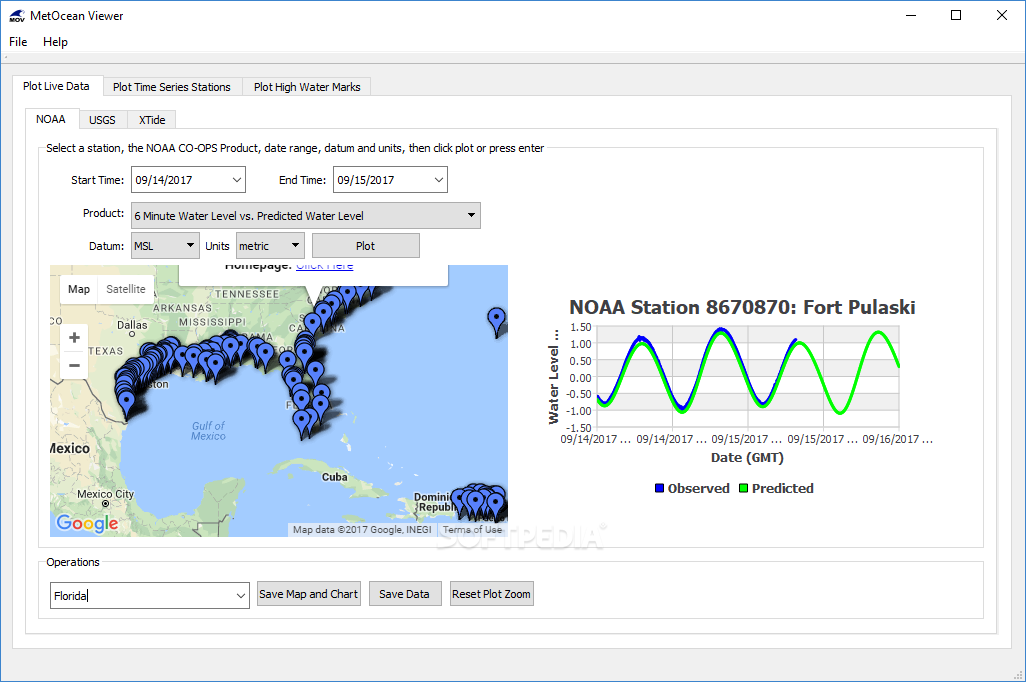
Task: Click the 1.50 y-axis value on chart
Action: [580, 327]
